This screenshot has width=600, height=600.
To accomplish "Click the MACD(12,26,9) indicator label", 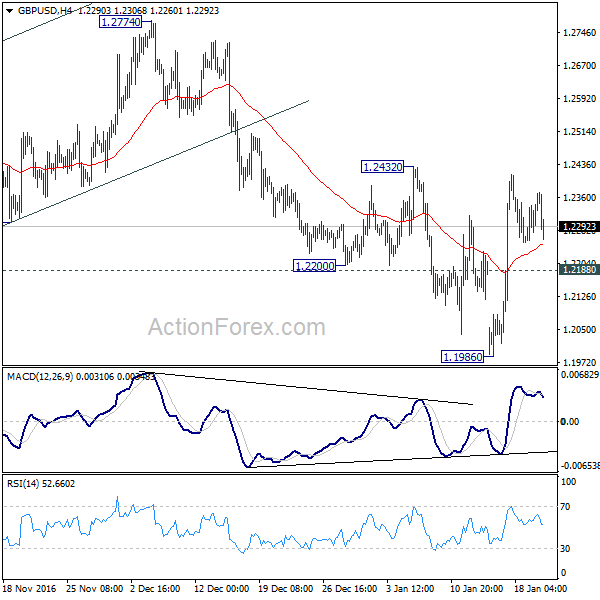I will 40,377.
